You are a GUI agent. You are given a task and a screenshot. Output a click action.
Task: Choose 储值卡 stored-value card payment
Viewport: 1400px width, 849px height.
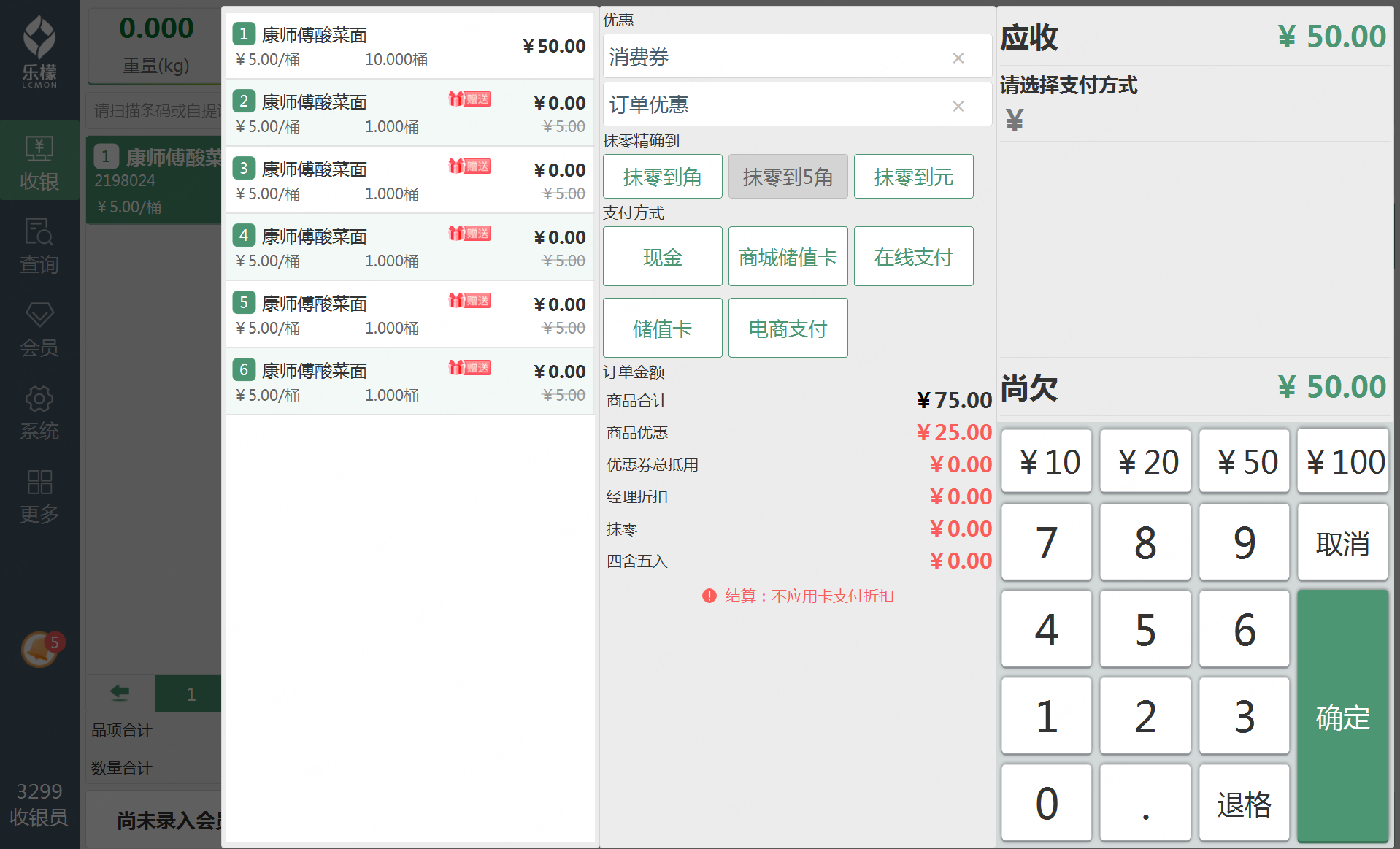662,328
